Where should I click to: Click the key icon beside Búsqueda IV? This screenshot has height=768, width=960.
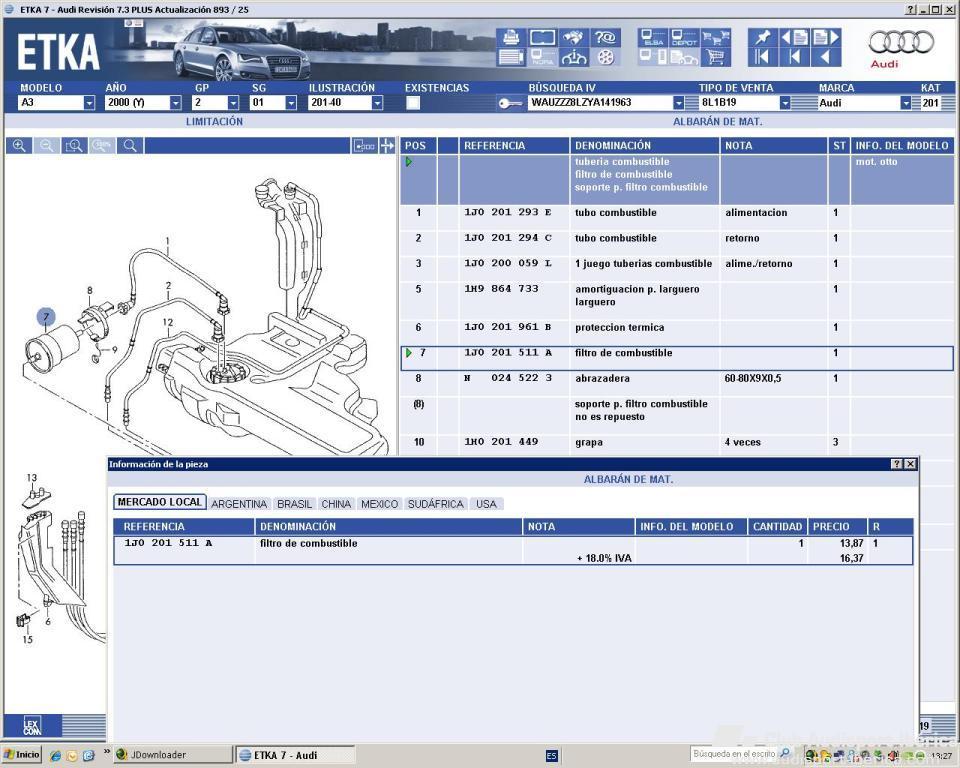tap(509, 103)
